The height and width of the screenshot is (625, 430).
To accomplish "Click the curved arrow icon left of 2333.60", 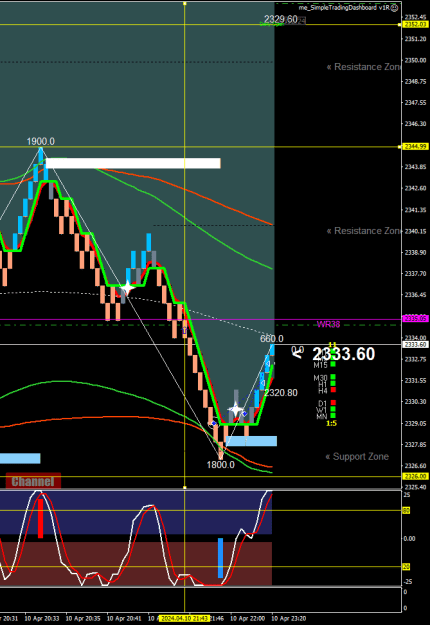I will [298, 353].
